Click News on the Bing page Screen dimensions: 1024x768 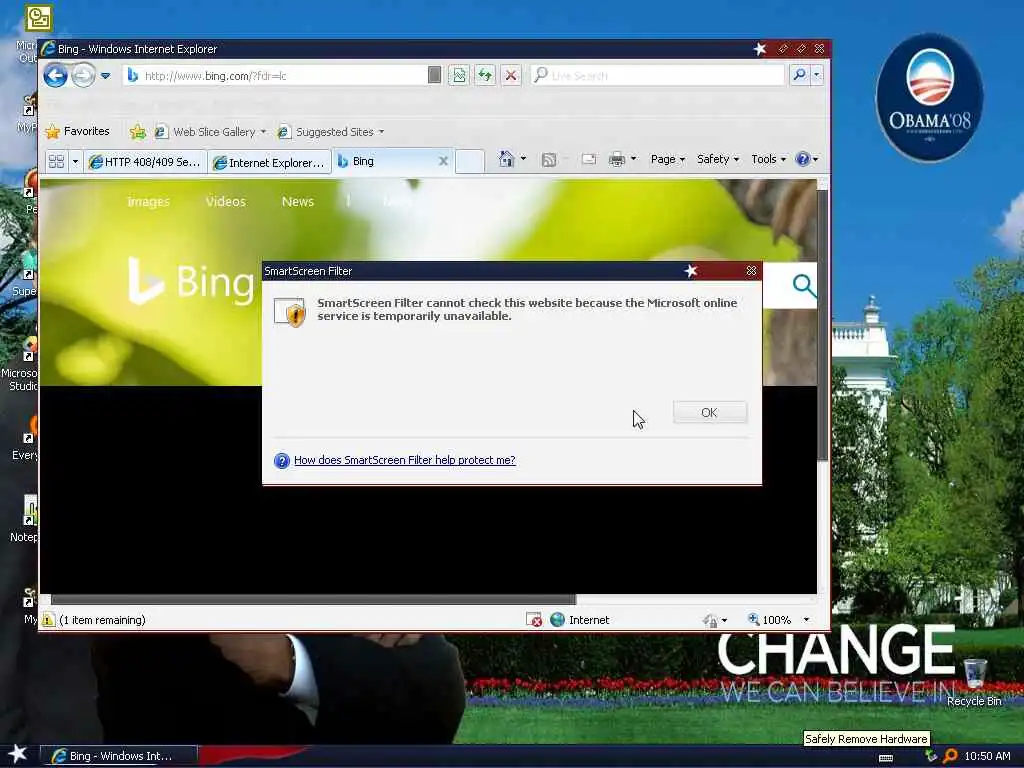[298, 202]
